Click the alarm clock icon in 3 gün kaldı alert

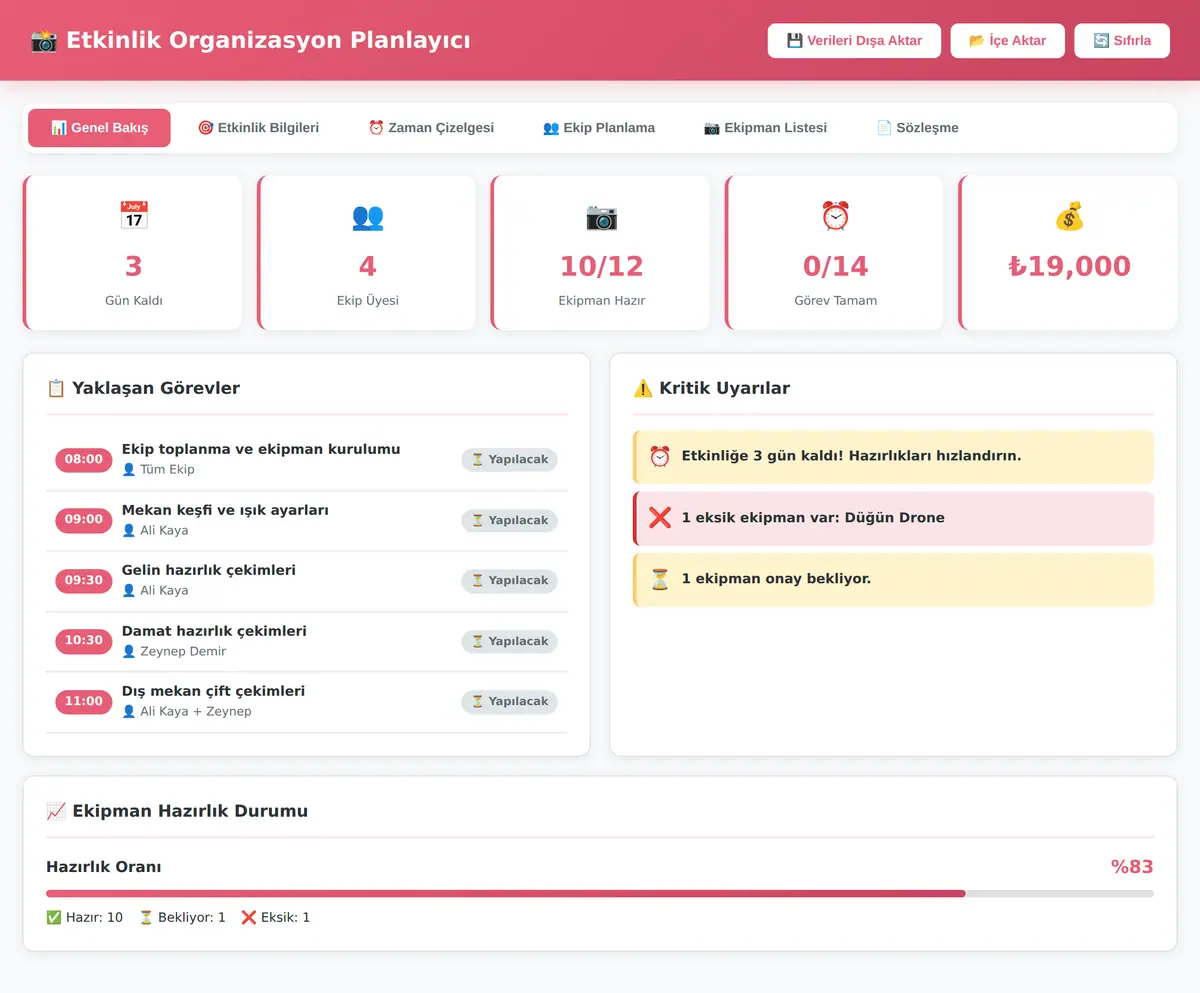point(660,456)
